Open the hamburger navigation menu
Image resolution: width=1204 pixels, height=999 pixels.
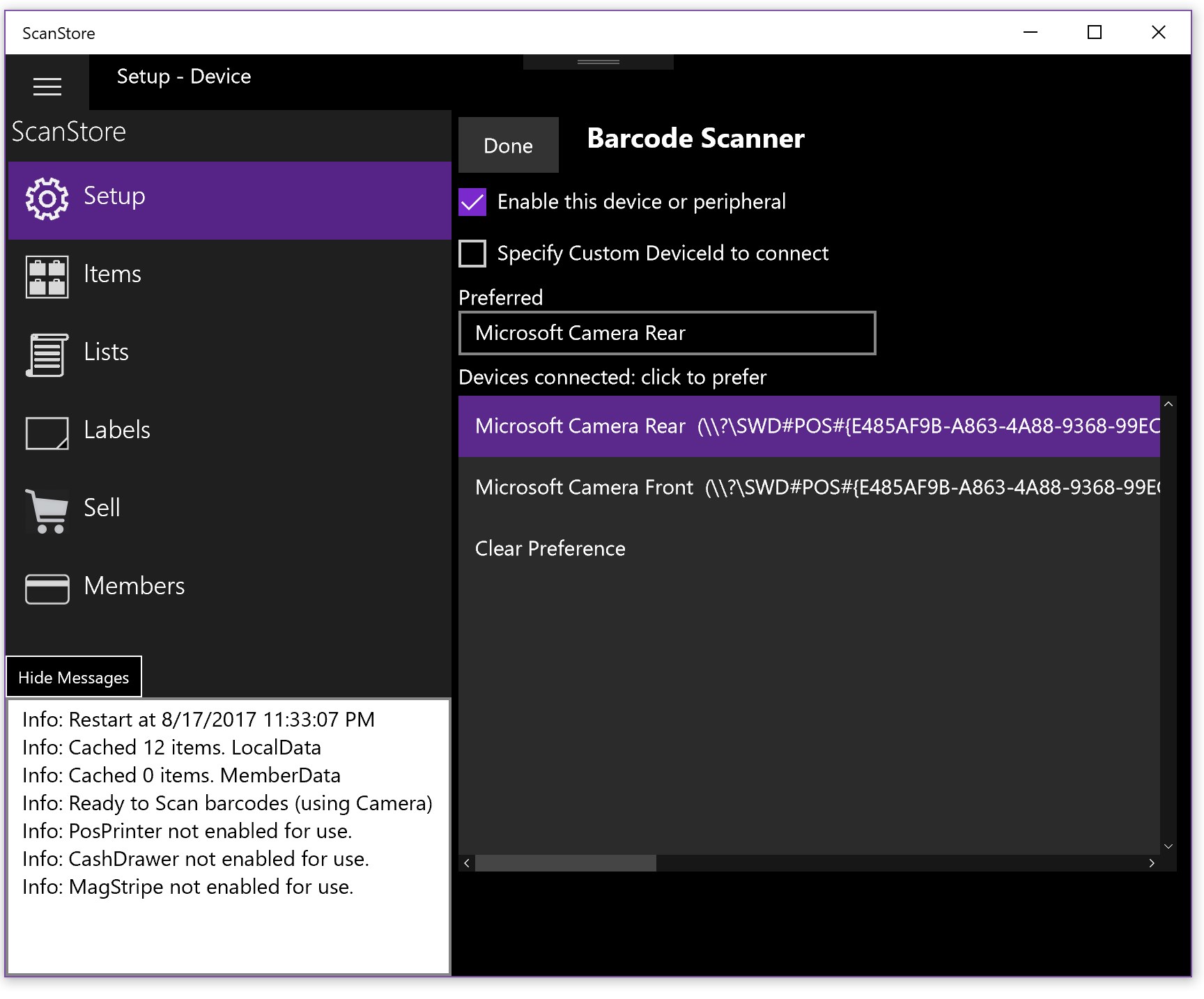pyautogui.click(x=47, y=86)
